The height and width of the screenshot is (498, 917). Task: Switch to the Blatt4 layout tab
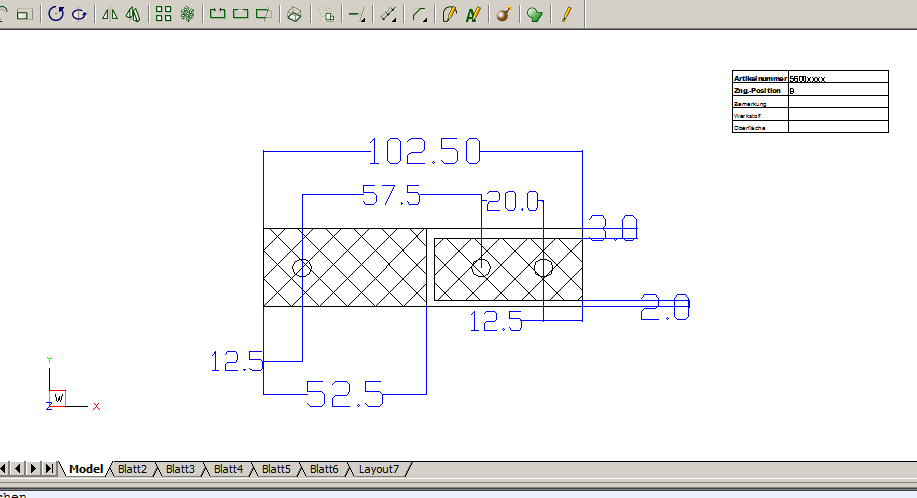(228, 469)
